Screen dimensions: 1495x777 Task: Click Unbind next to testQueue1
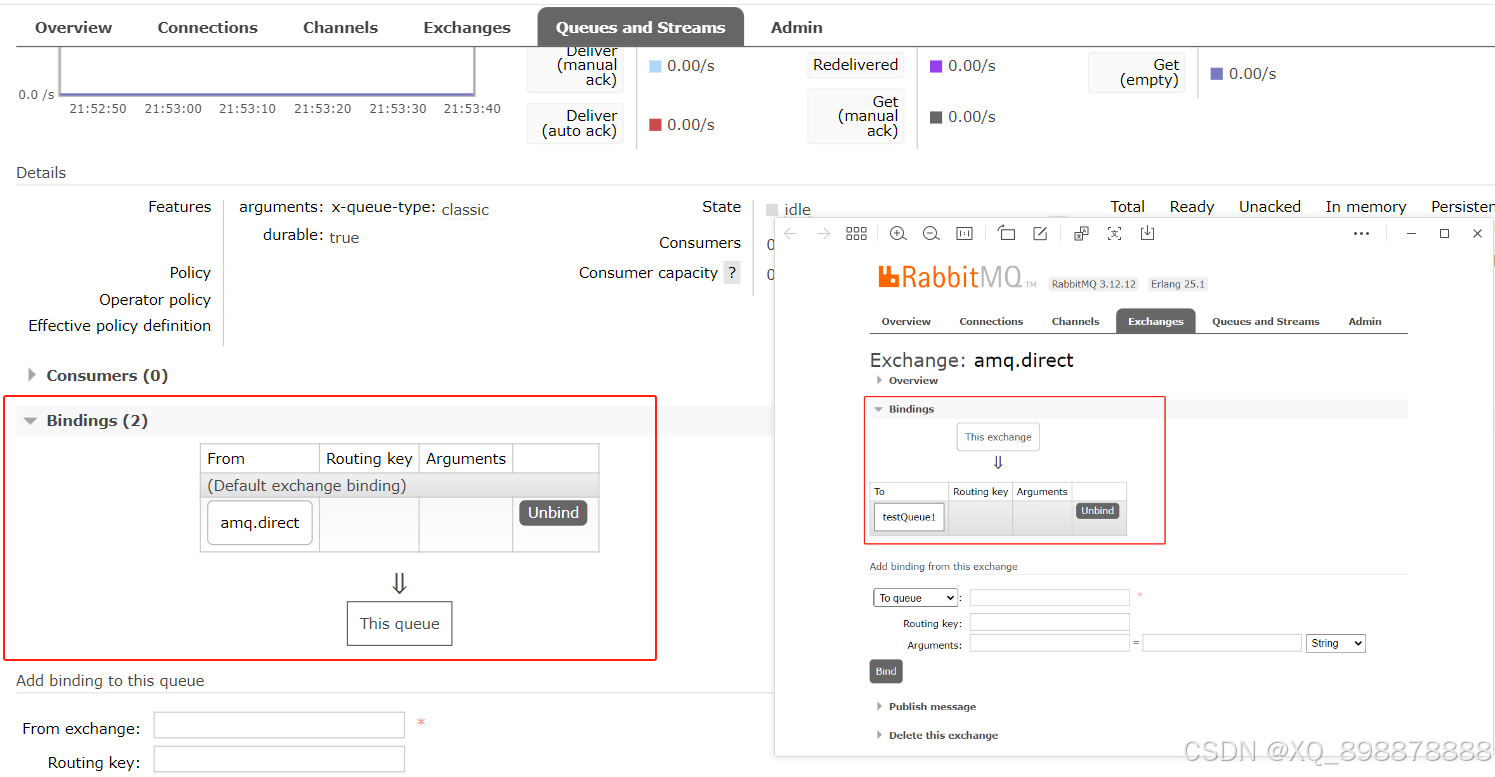(x=1097, y=511)
